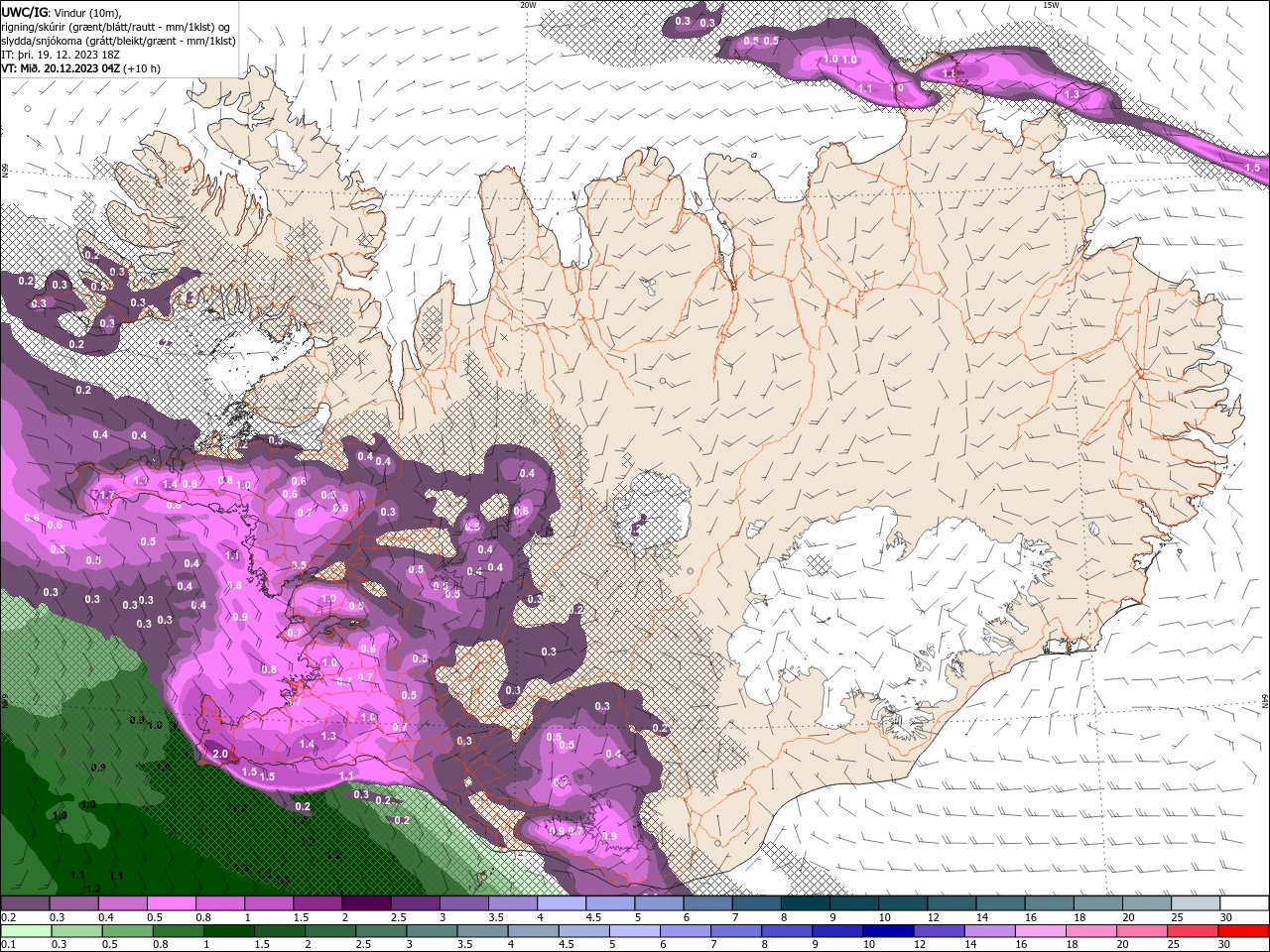
Task: Click top legend swatch between 12 and 14
Action: pyautogui.click(x=952, y=903)
